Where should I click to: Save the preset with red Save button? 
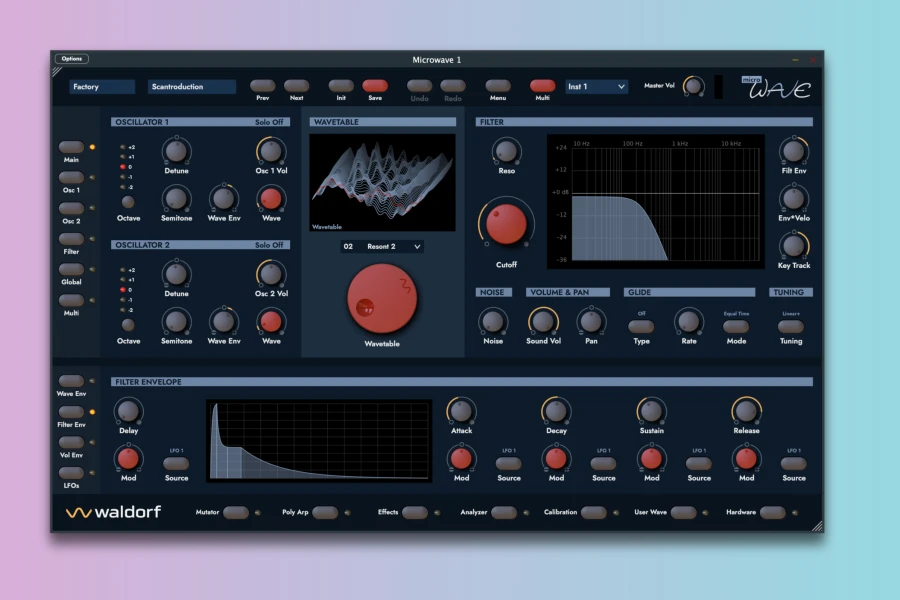tap(375, 86)
